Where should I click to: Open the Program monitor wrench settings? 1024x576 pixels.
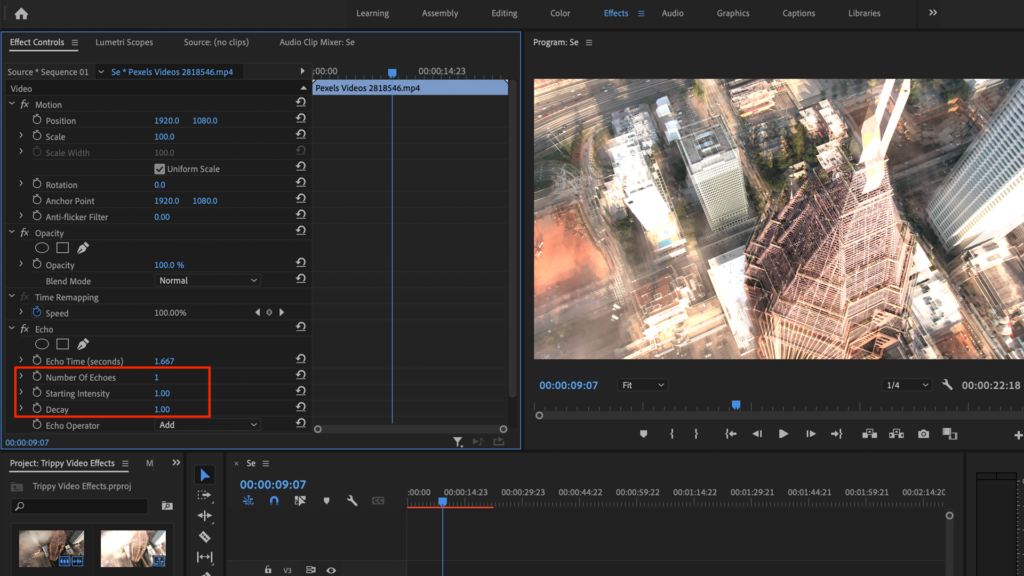tap(946, 385)
